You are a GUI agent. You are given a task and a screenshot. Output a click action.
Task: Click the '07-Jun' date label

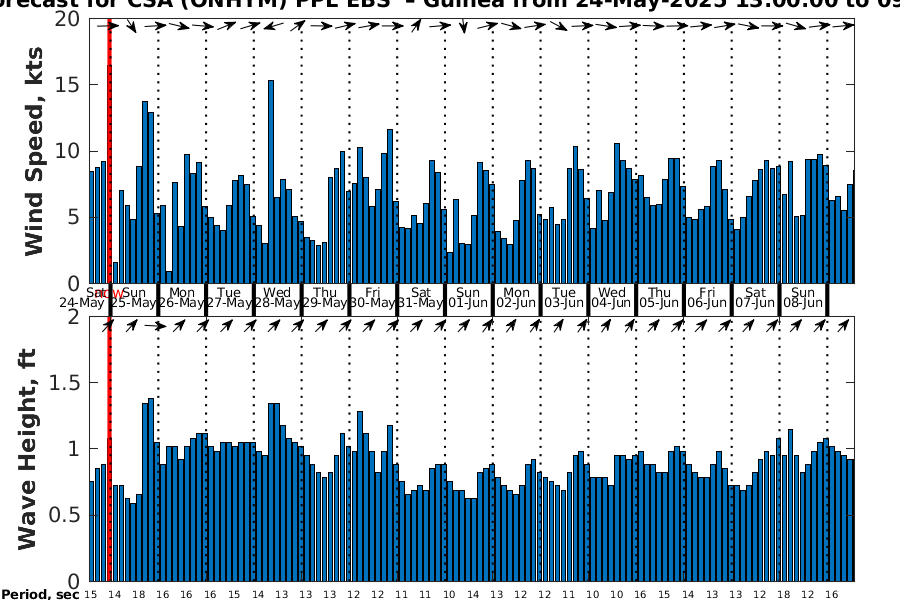(x=755, y=303)
